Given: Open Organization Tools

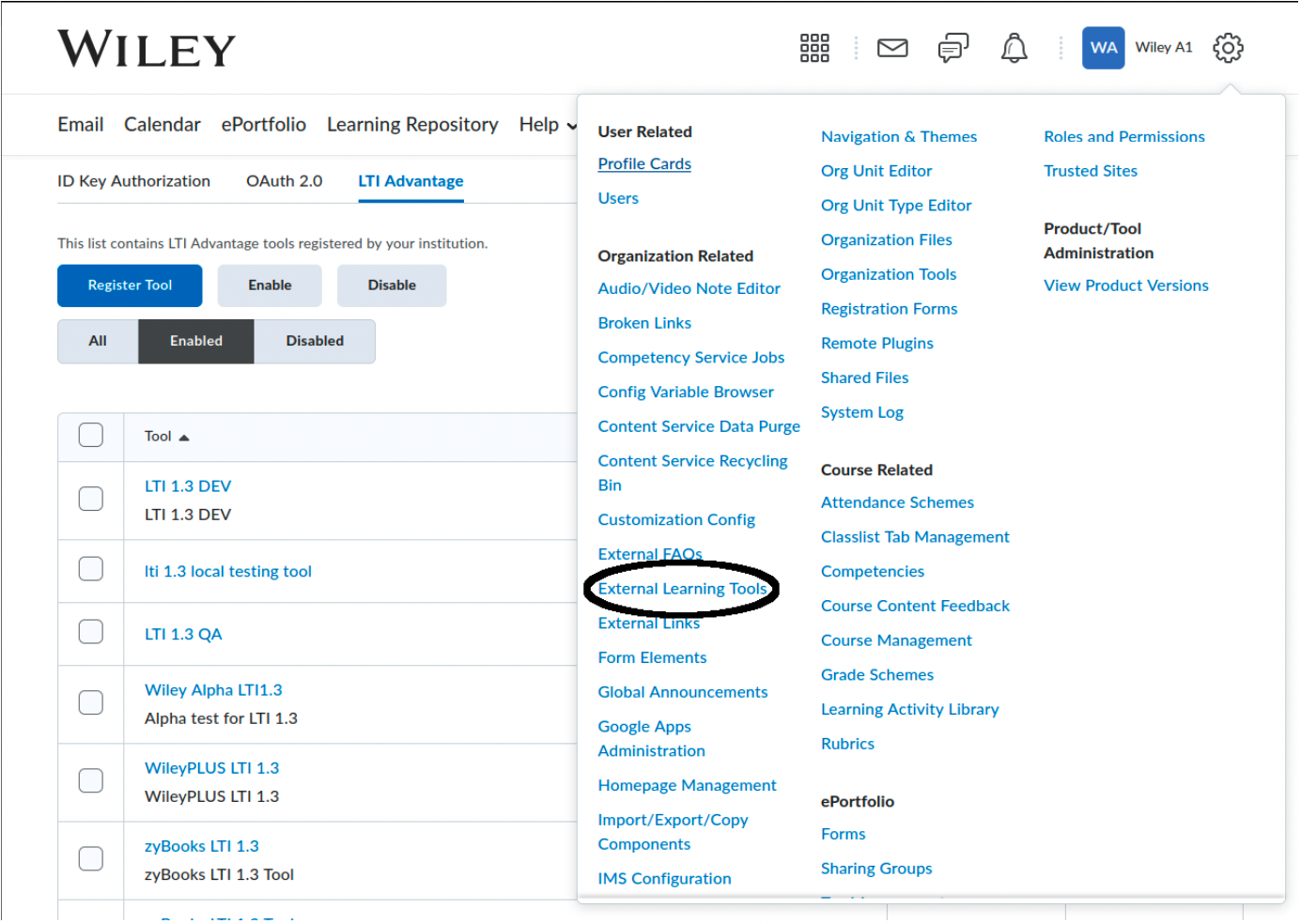Looking at the screenshot, I should pos(889,275).
